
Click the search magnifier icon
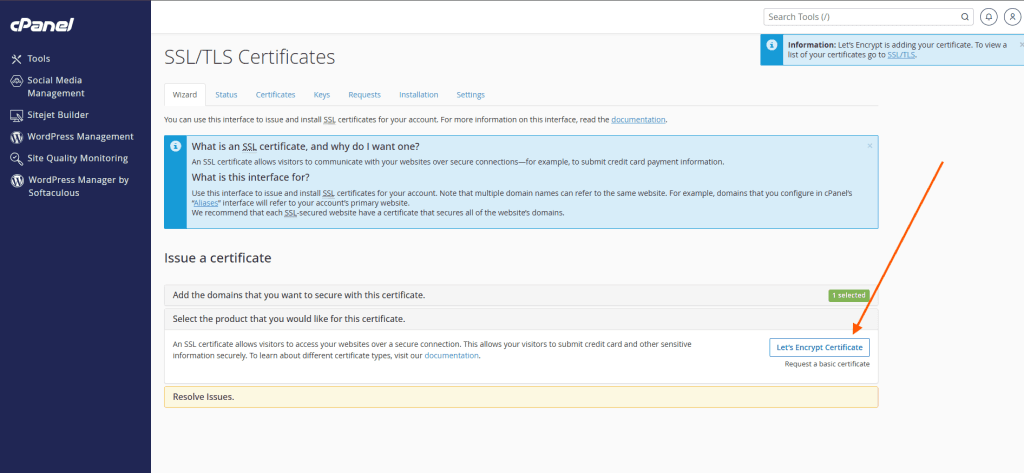point(965,17)
